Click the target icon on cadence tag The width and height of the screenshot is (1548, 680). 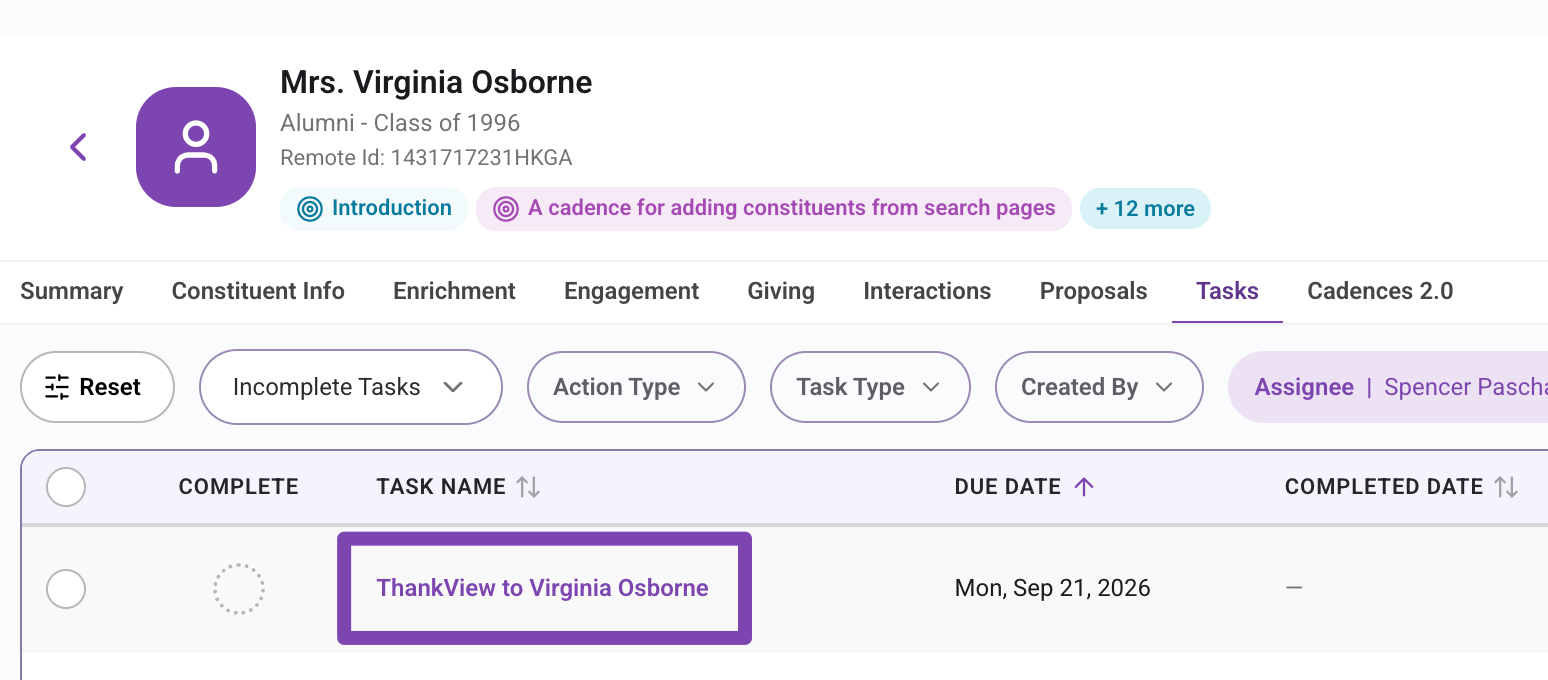click(506, 209)
